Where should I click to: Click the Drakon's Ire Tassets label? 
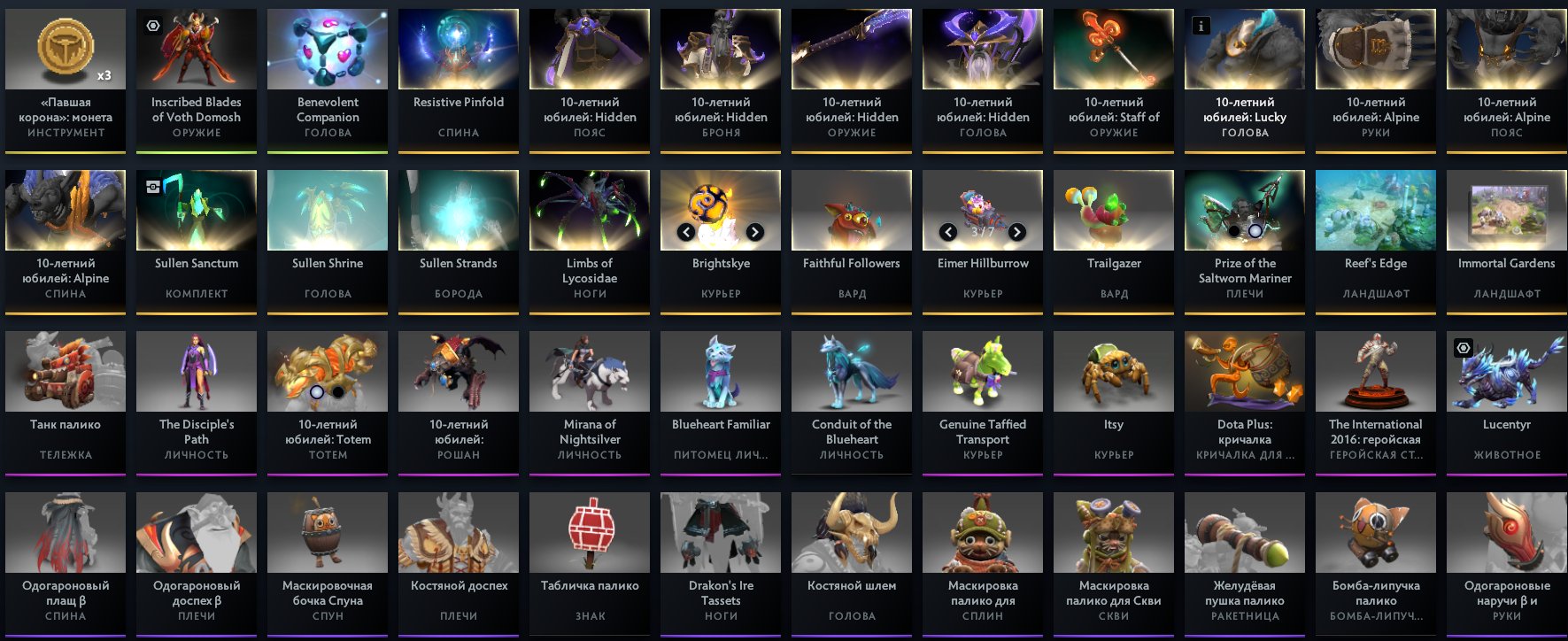pos(721,593)
